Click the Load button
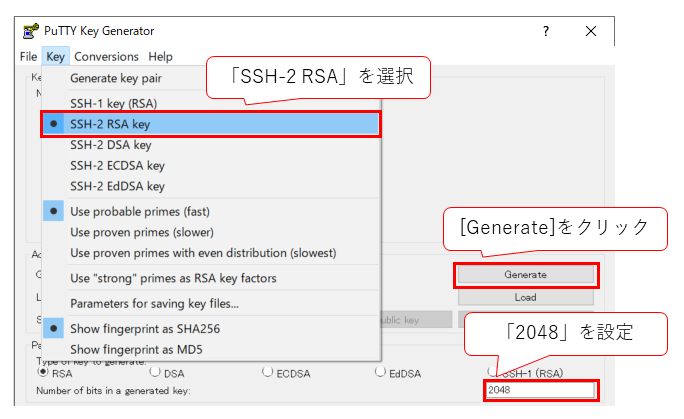Viewport: 684px width, 419px height. point(526,297)
